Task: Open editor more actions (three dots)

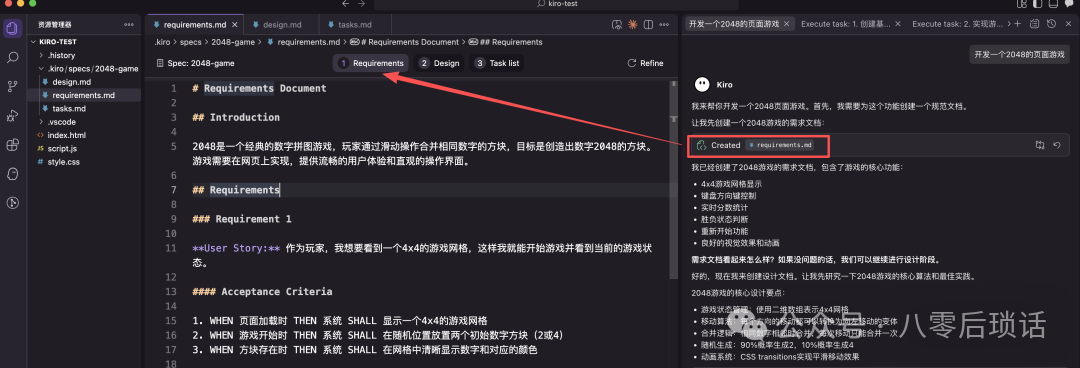Action: (664, 25)
